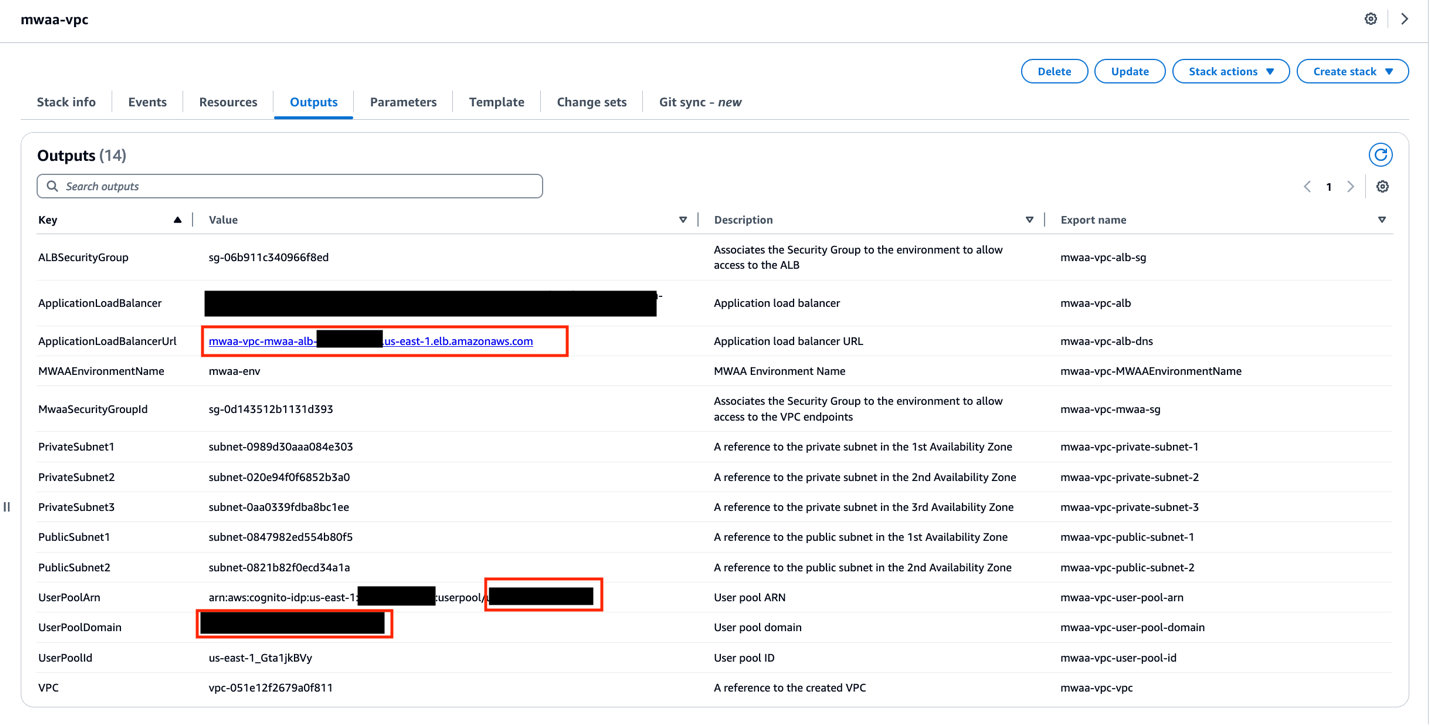
Task: Select subnet-0847982ed554b80f5 value
Action: [281, 538]
